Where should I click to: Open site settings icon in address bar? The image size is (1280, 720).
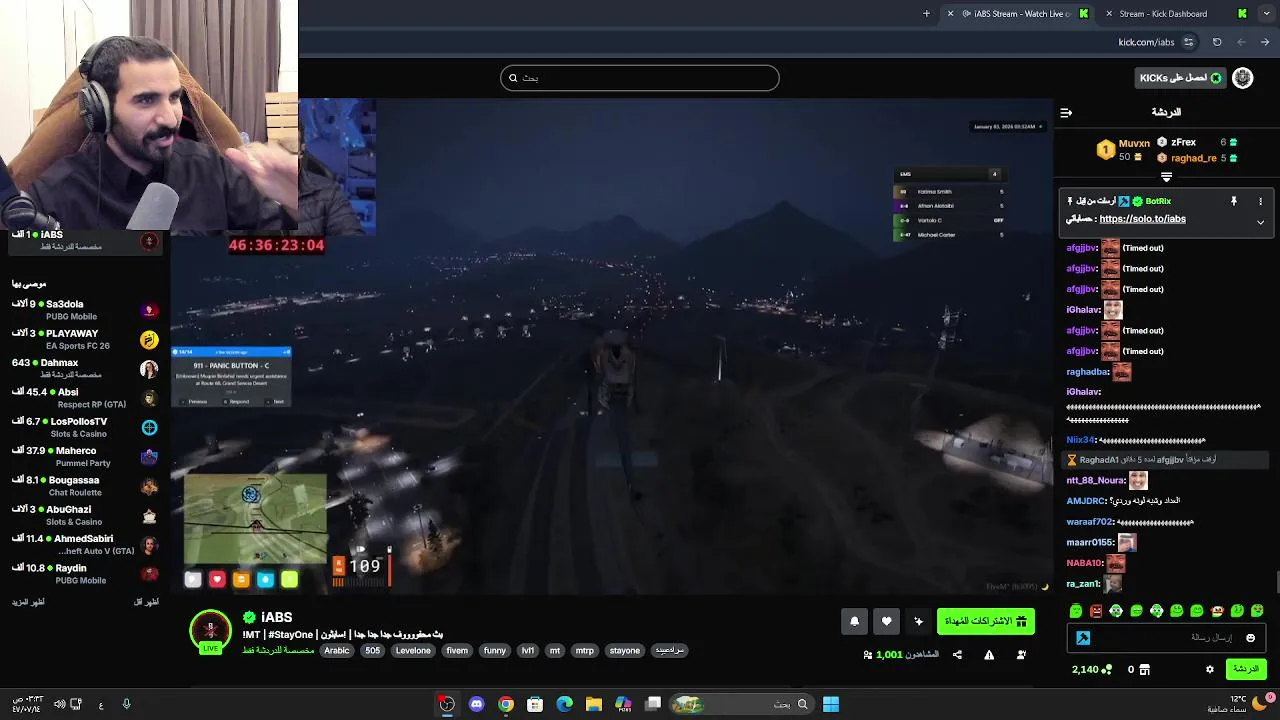(1188, 42)
